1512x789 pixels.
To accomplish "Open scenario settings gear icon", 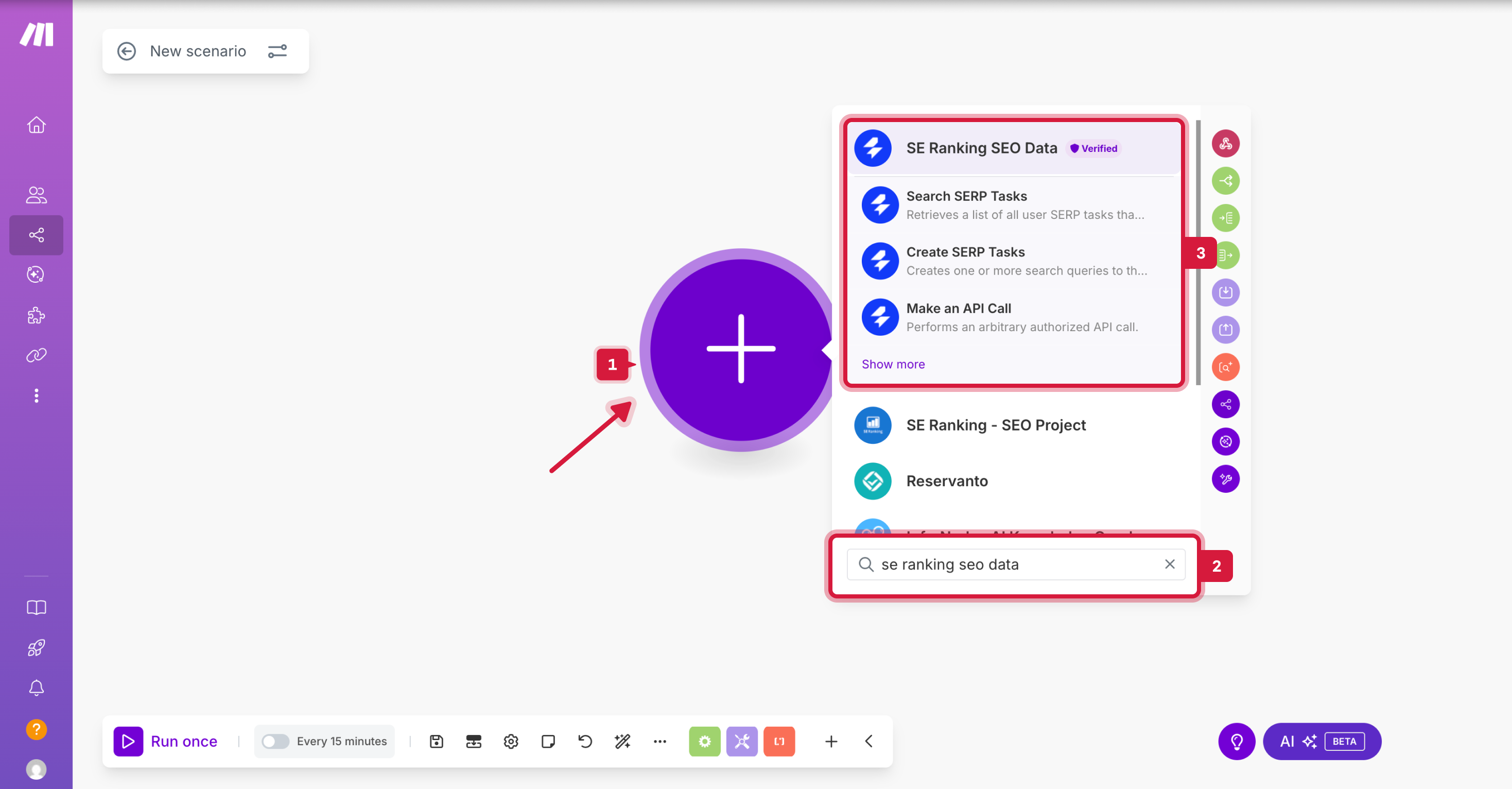I will tap(511, 742).
